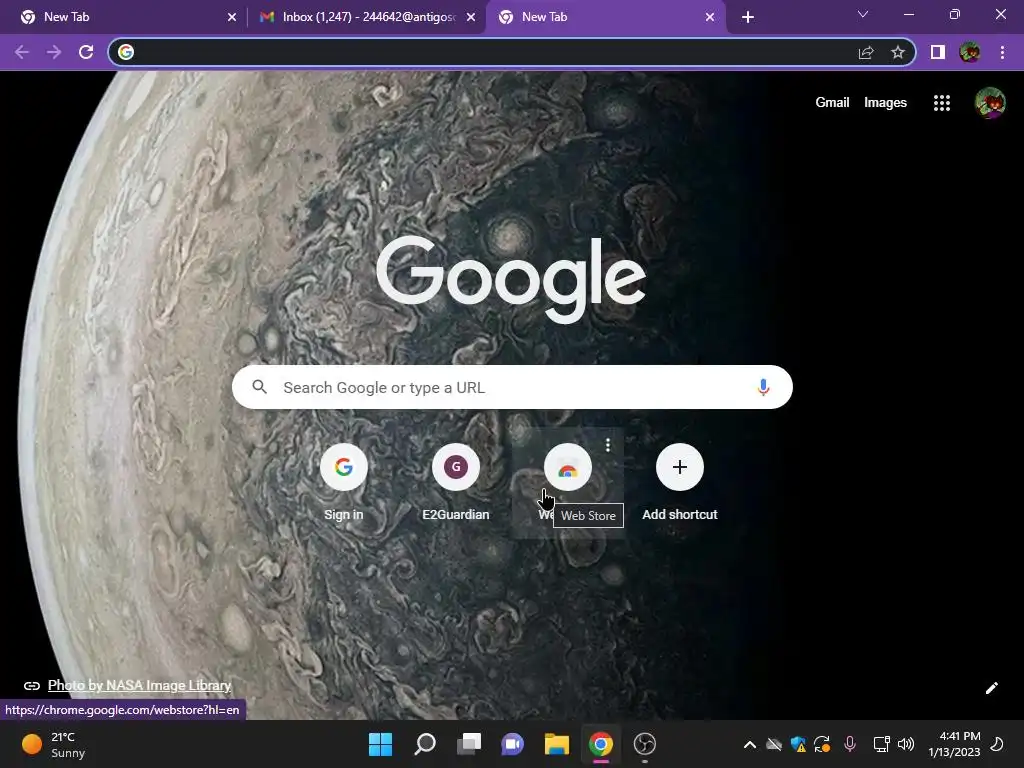Show hidden system tray icons

pos(750,744)
